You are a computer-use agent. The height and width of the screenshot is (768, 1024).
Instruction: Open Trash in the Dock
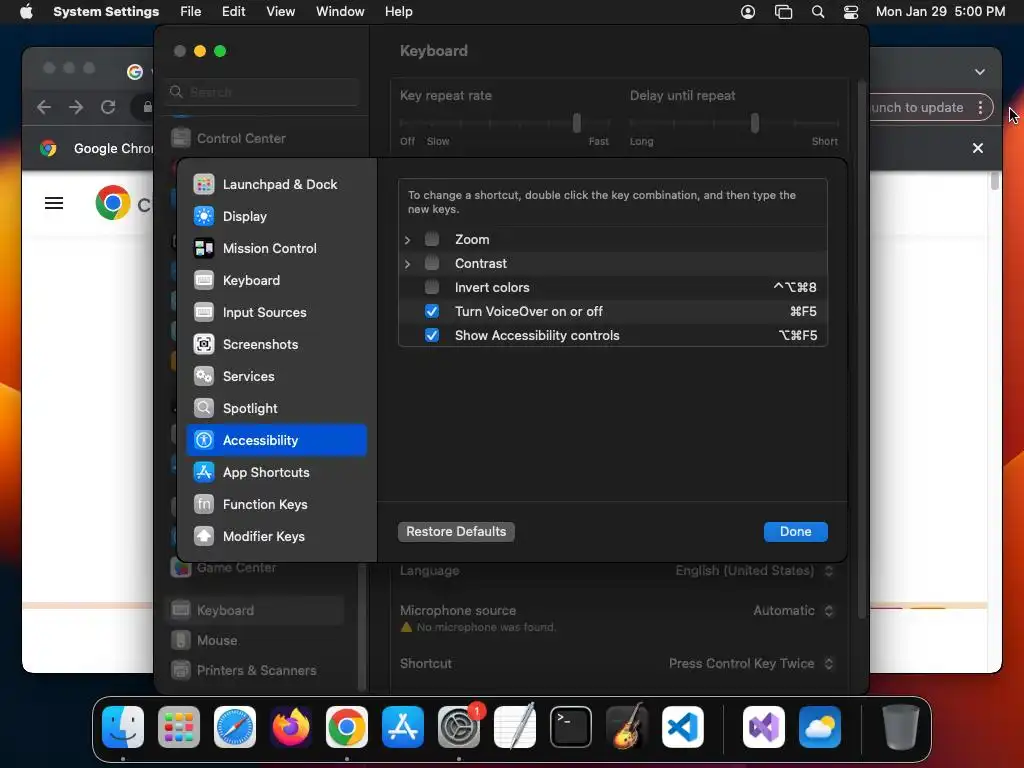pyautogui.click(x=901, y=727)
